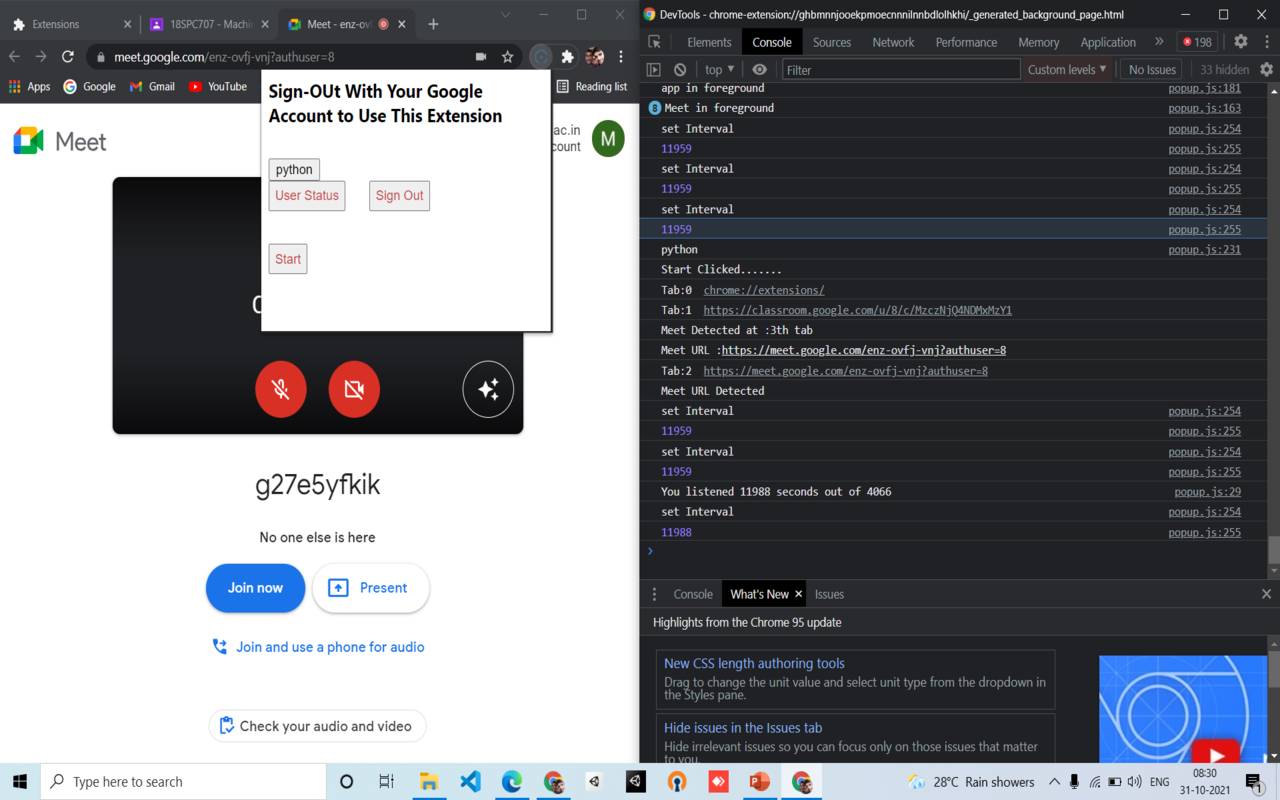Open the green M account avatar
1280x800 pixels.
[x=608, y=139]
